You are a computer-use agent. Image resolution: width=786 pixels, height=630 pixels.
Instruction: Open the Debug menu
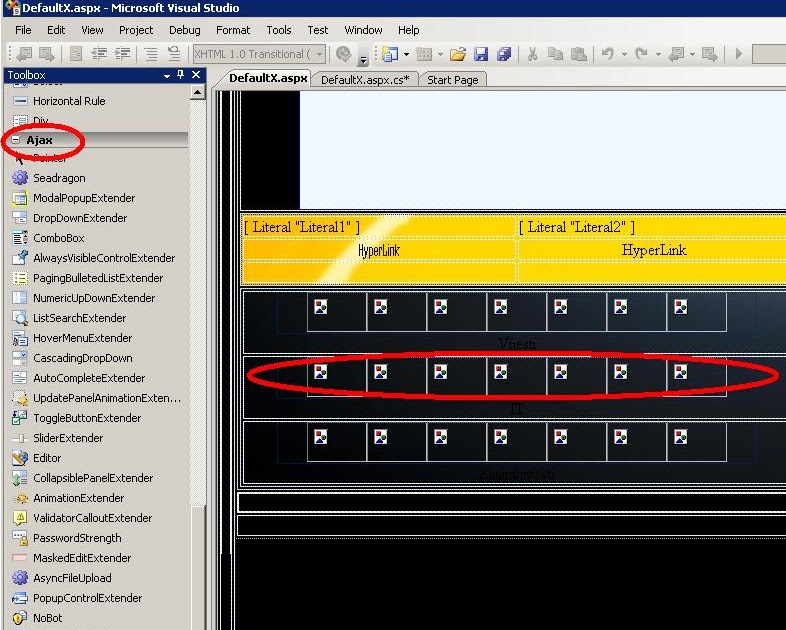point(184,30)
